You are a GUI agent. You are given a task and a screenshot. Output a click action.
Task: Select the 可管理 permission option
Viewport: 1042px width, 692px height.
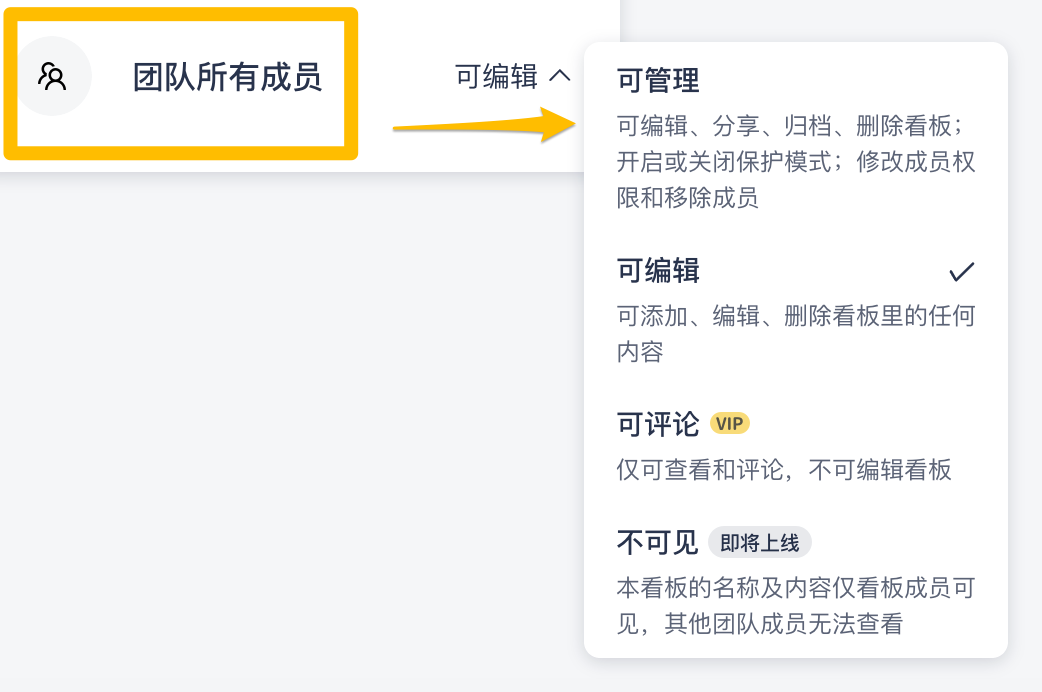tap(658, 80)
